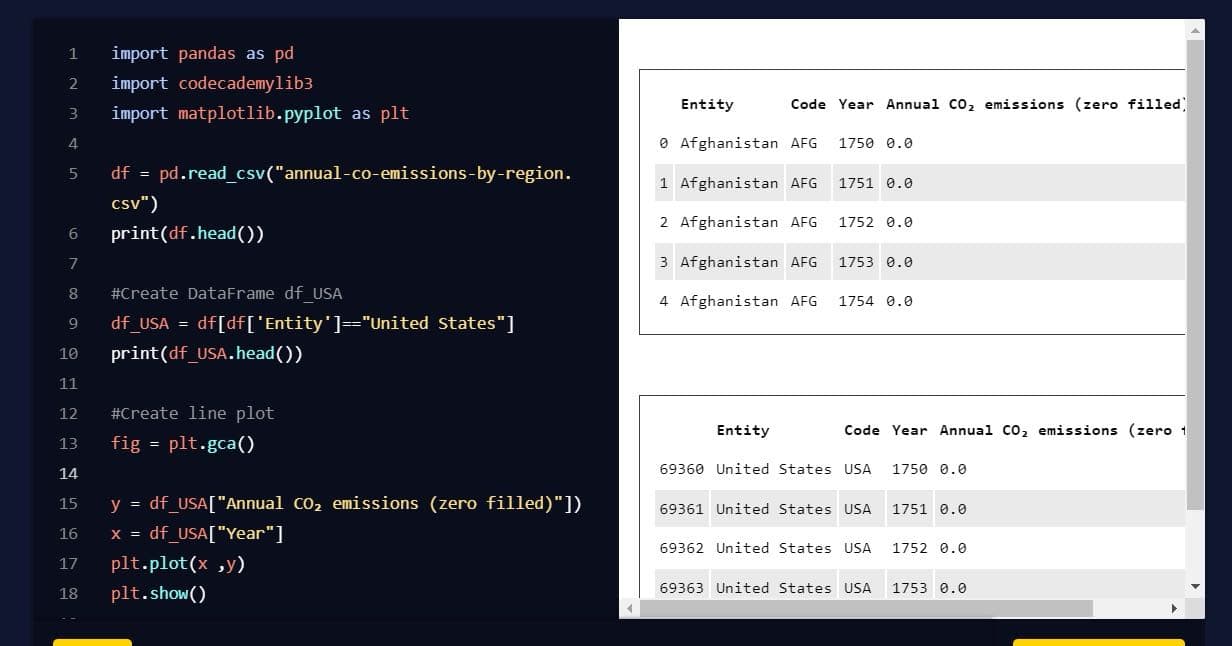
Task: Click the fig = plt.gca() line
Action: click(x=181, y=443)
